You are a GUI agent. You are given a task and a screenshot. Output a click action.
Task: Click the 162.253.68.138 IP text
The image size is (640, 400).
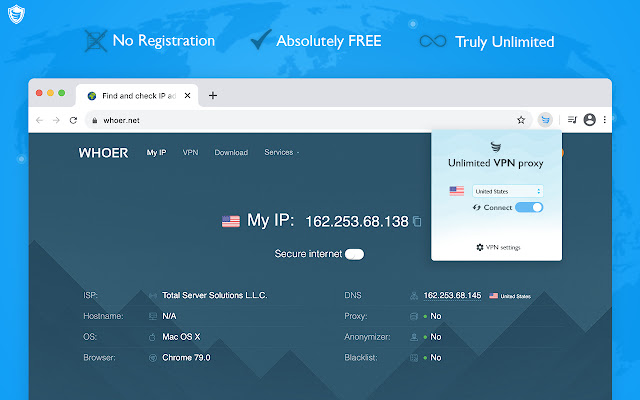tap(357, 221)
